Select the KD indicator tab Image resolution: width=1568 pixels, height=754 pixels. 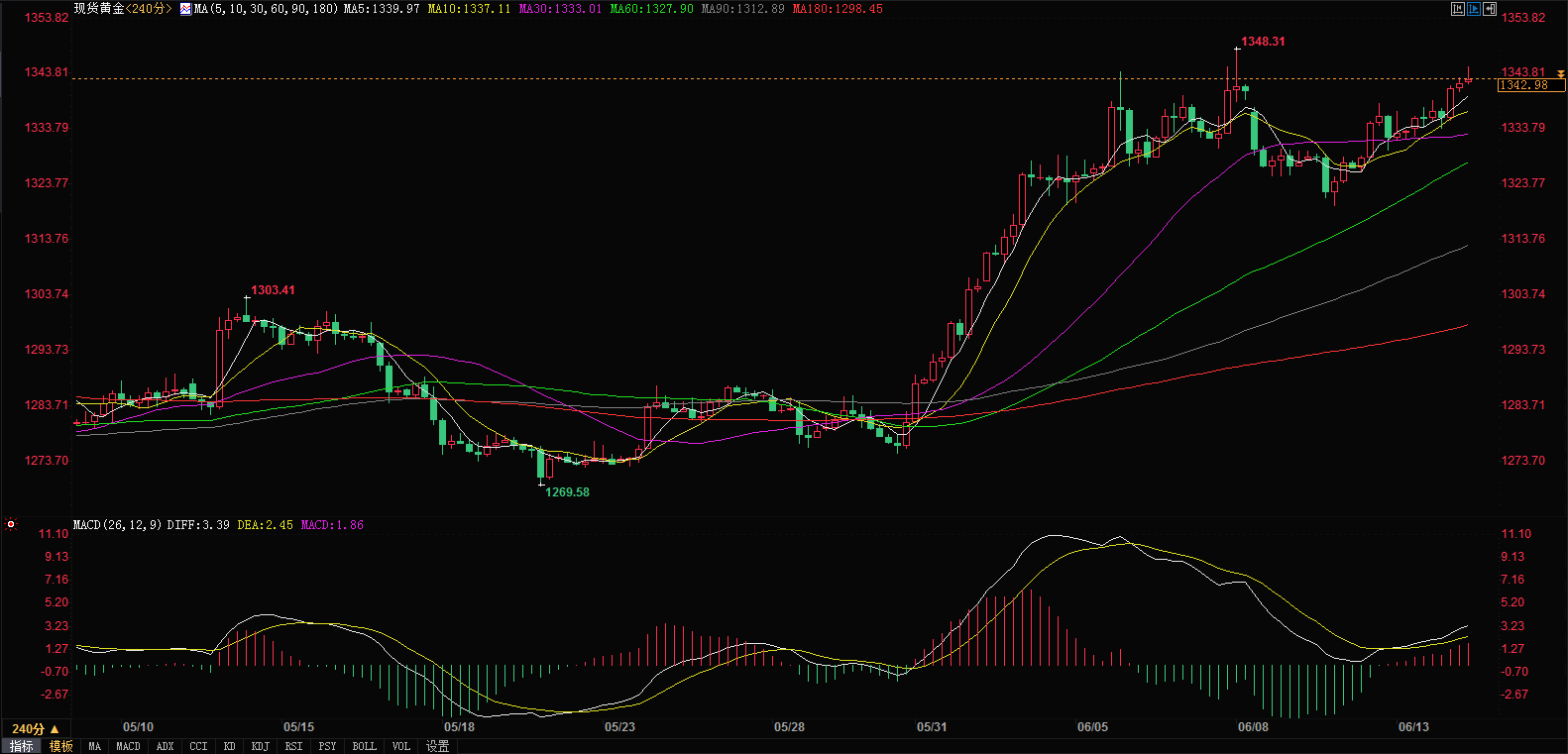click(230, 746)
